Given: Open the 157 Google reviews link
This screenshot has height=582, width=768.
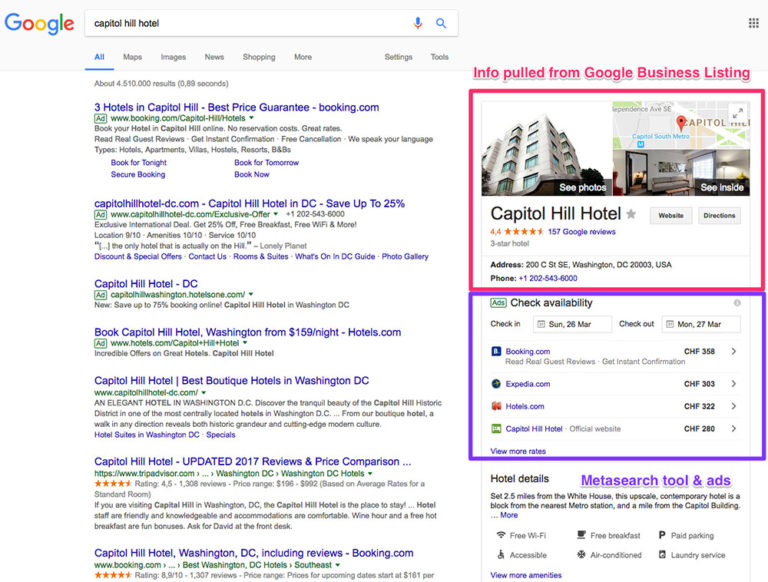Looking at the screenshot, I should click(582, 232).
